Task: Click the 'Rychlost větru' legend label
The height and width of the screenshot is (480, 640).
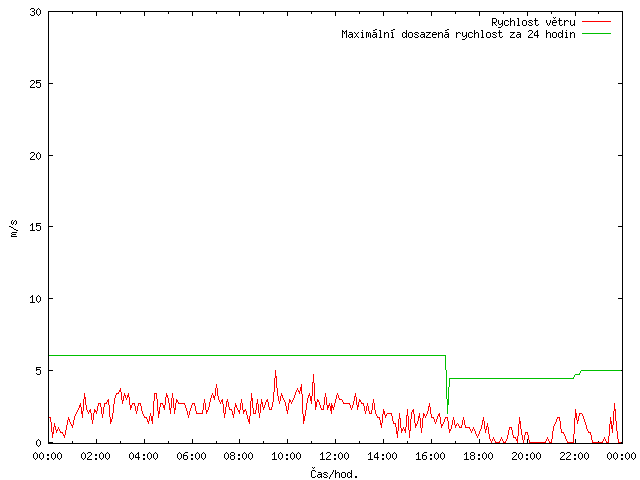Action: point(533,22)
